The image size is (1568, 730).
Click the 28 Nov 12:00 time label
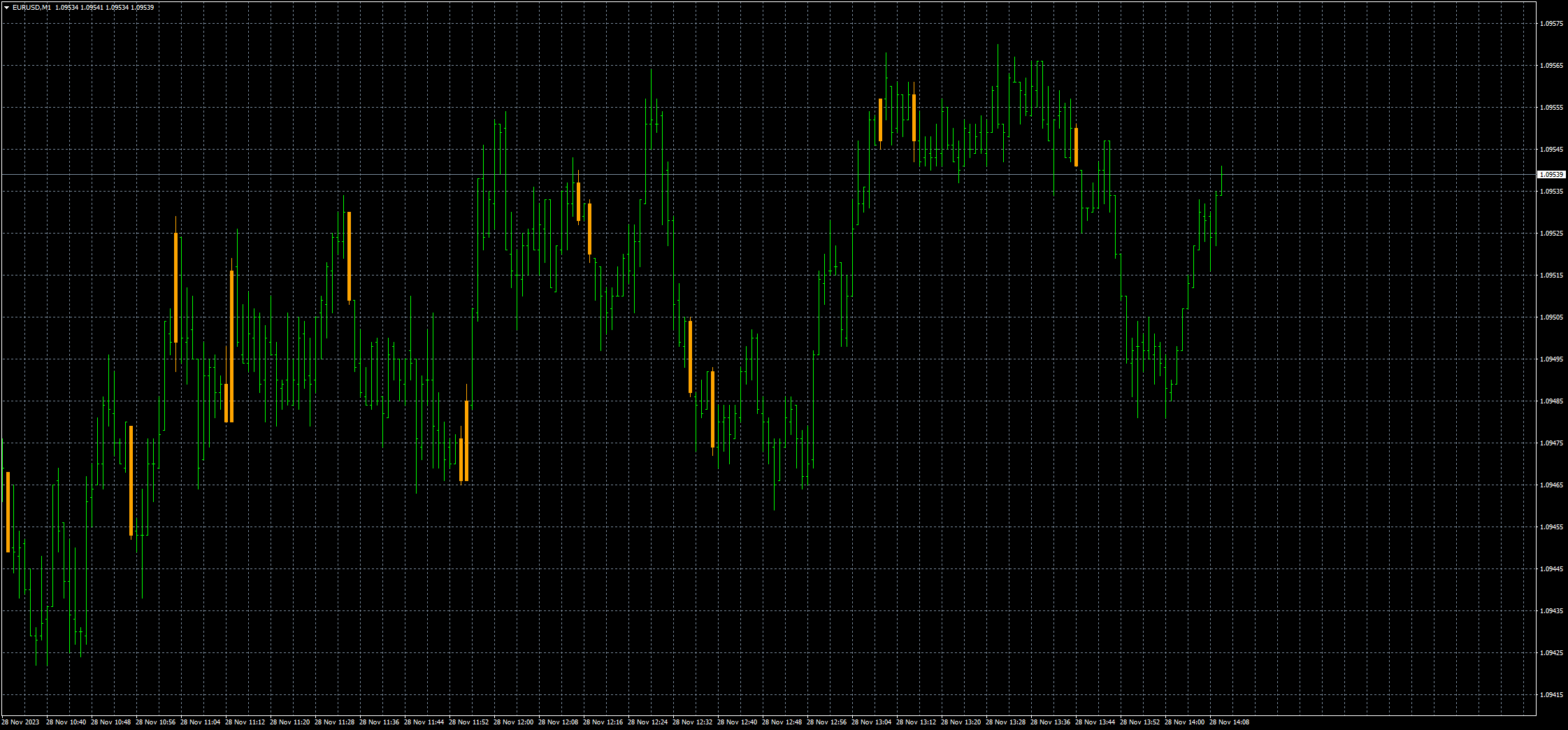[514, 722]
